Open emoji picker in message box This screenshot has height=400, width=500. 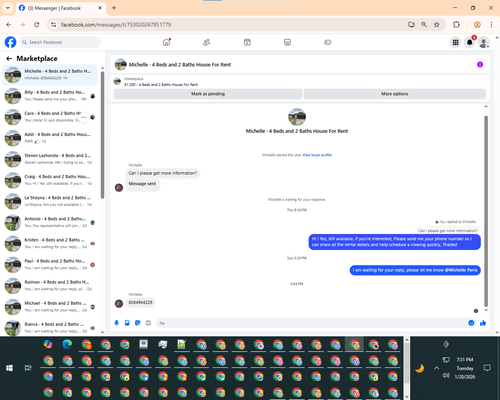(471, 323)
